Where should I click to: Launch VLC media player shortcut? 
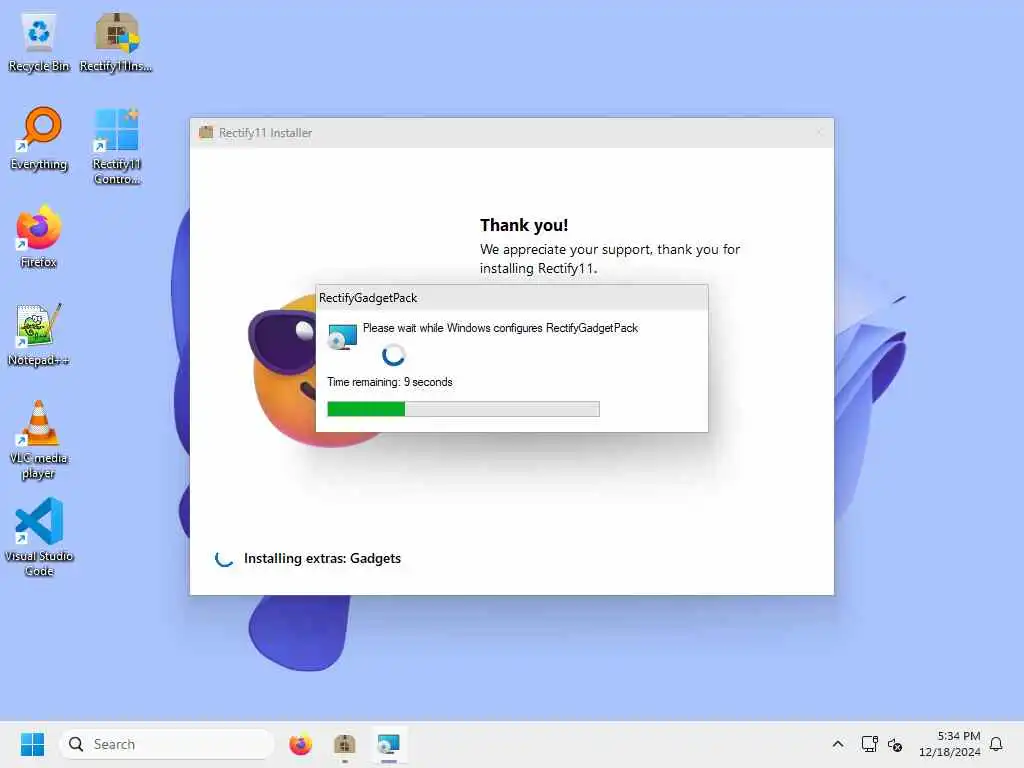pyautogui.click(x=39, y=440)
